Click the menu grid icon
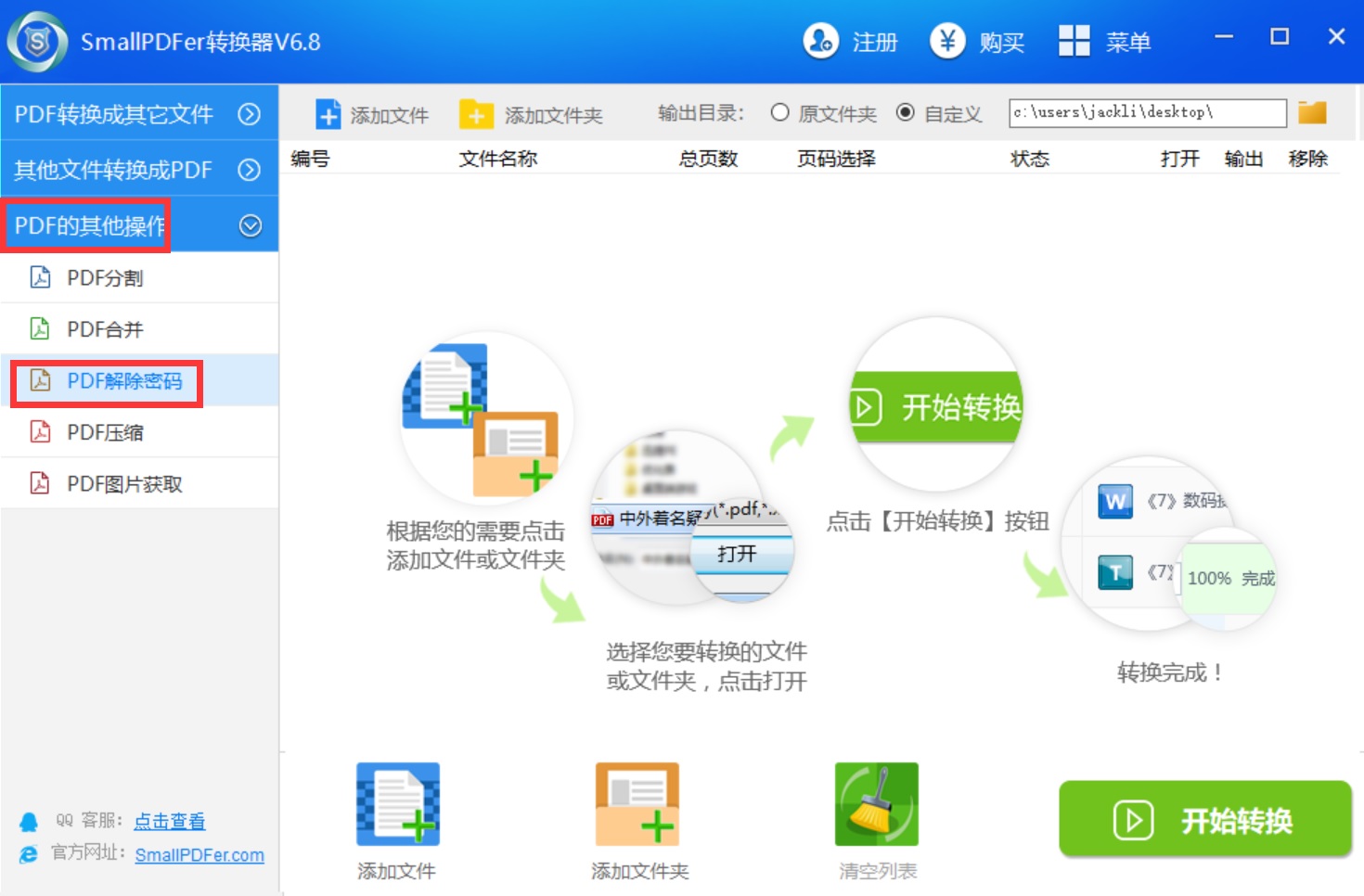This screenshot has width=1364, height=896. tap(1074, 41)
